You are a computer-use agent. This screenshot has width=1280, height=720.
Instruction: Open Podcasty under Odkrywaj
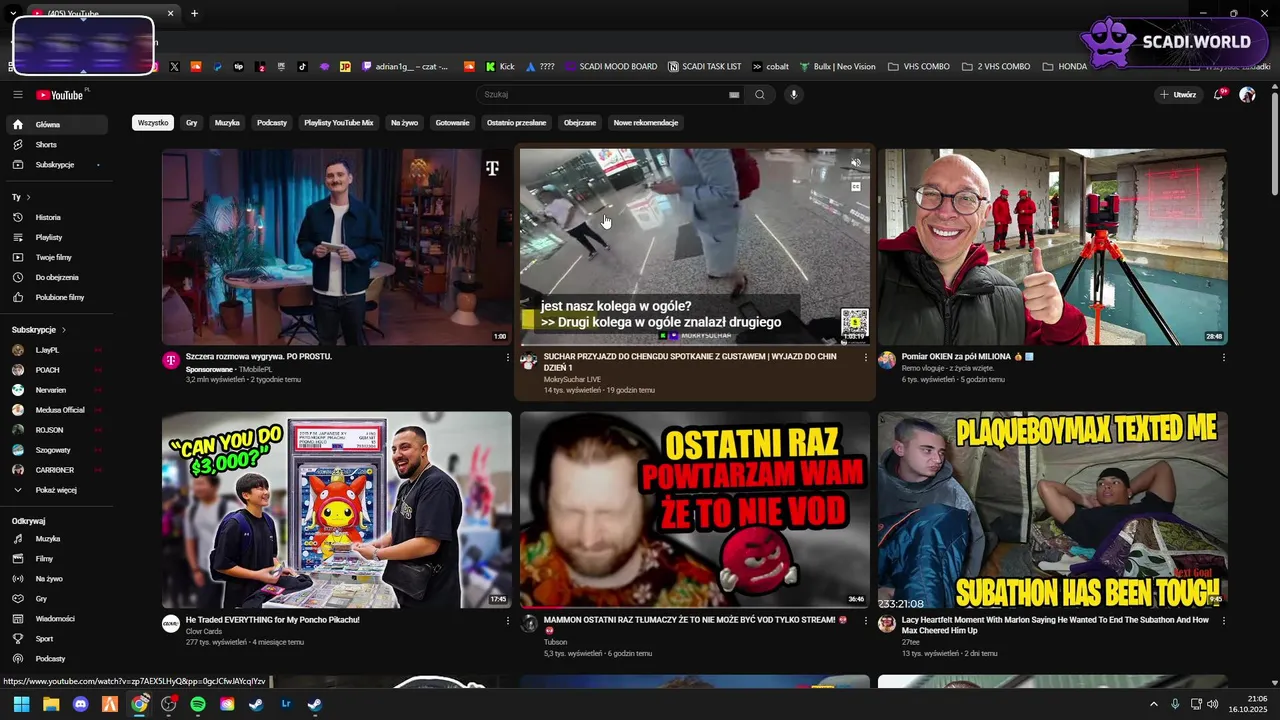(x=56, y=659)
